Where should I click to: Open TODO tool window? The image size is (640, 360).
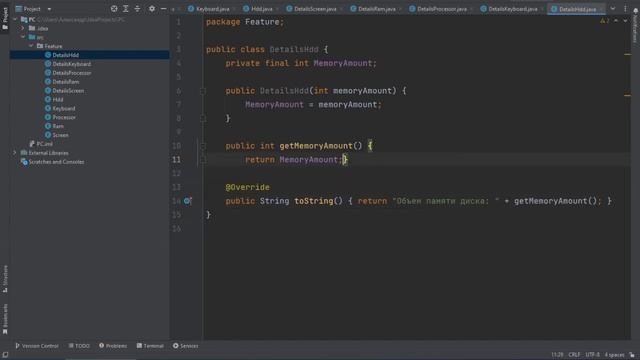(x=79, y=346)
